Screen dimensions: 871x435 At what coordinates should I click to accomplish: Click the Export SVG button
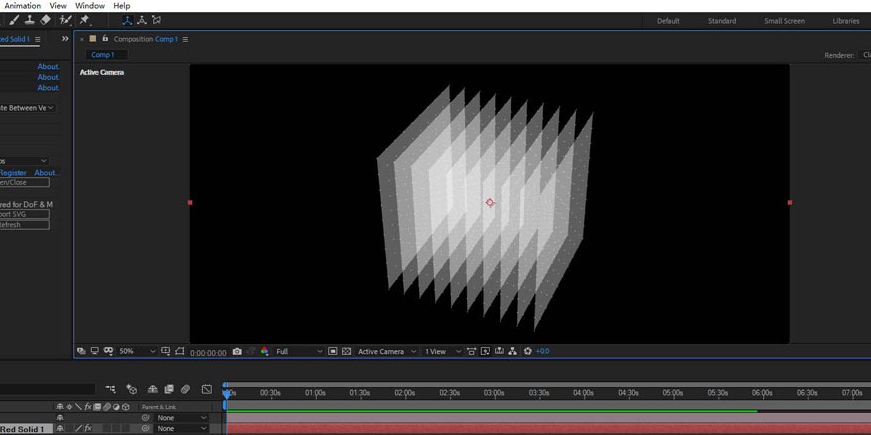[x=24, y=214]
